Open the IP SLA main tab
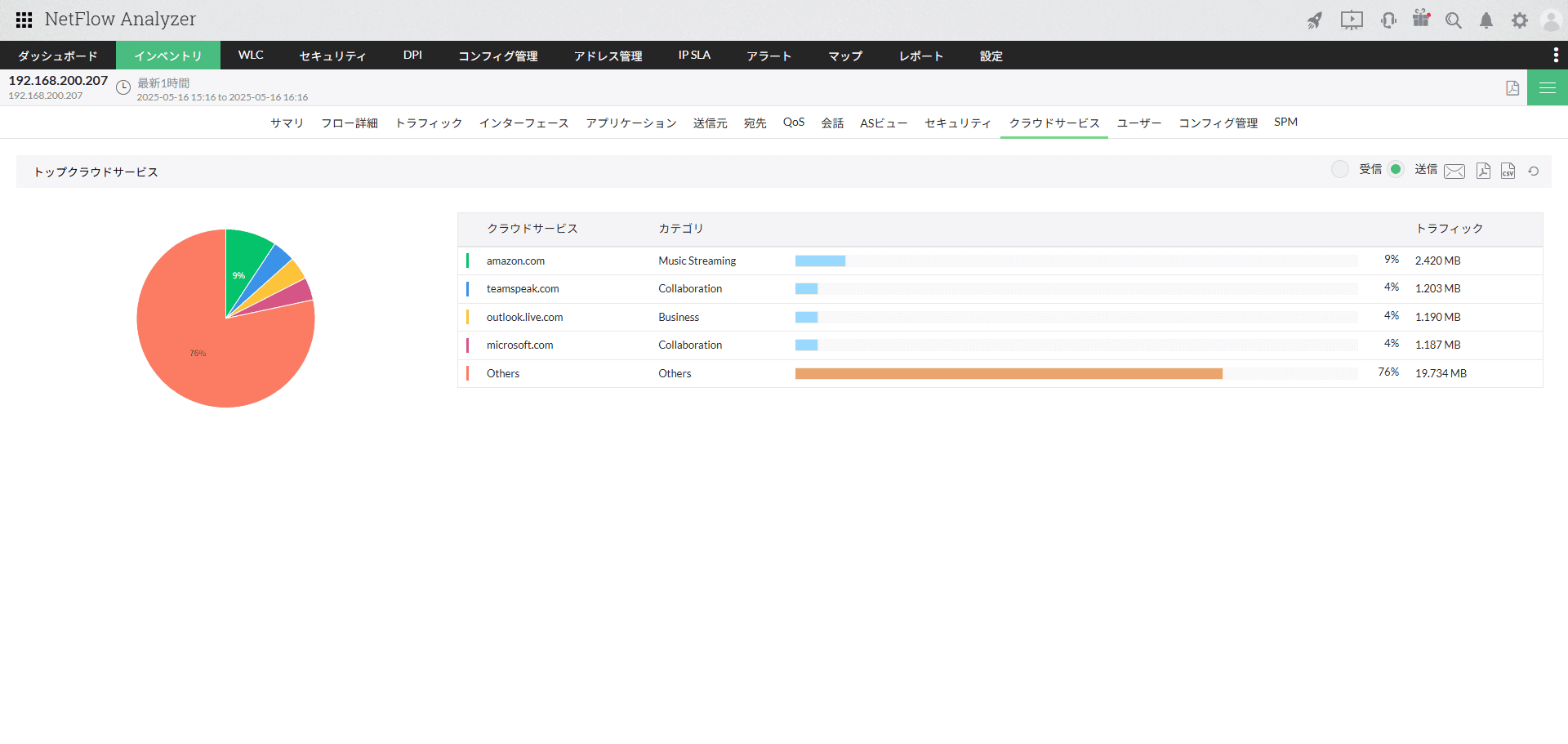The image size is (1568, 744). [x=694, y=56]
